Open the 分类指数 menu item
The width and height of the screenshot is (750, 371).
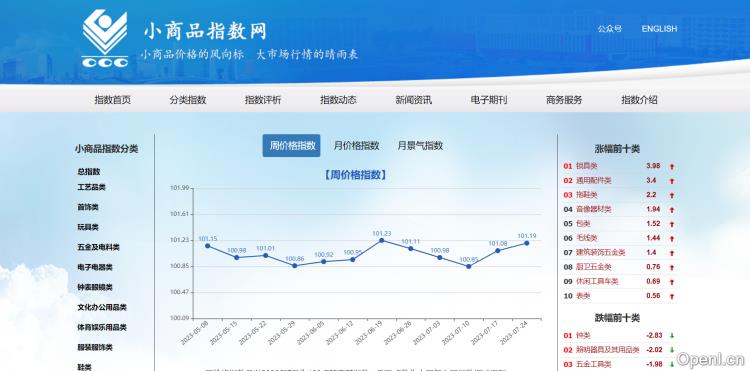188,100
